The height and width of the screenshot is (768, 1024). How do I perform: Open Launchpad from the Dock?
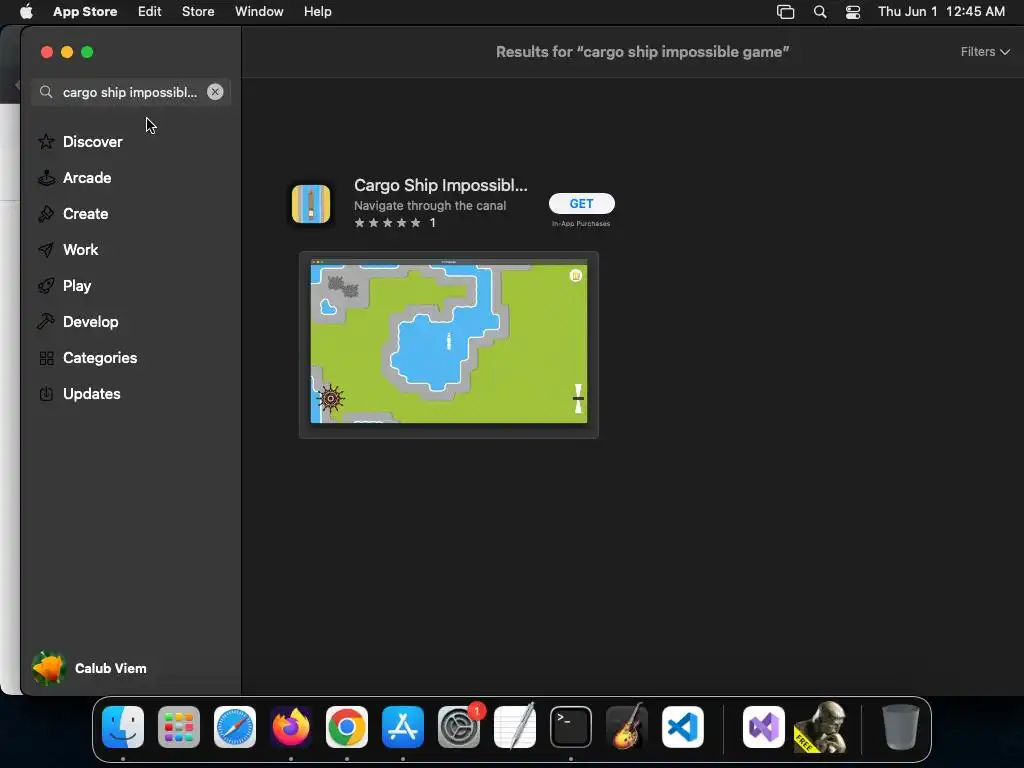(179, 727)
